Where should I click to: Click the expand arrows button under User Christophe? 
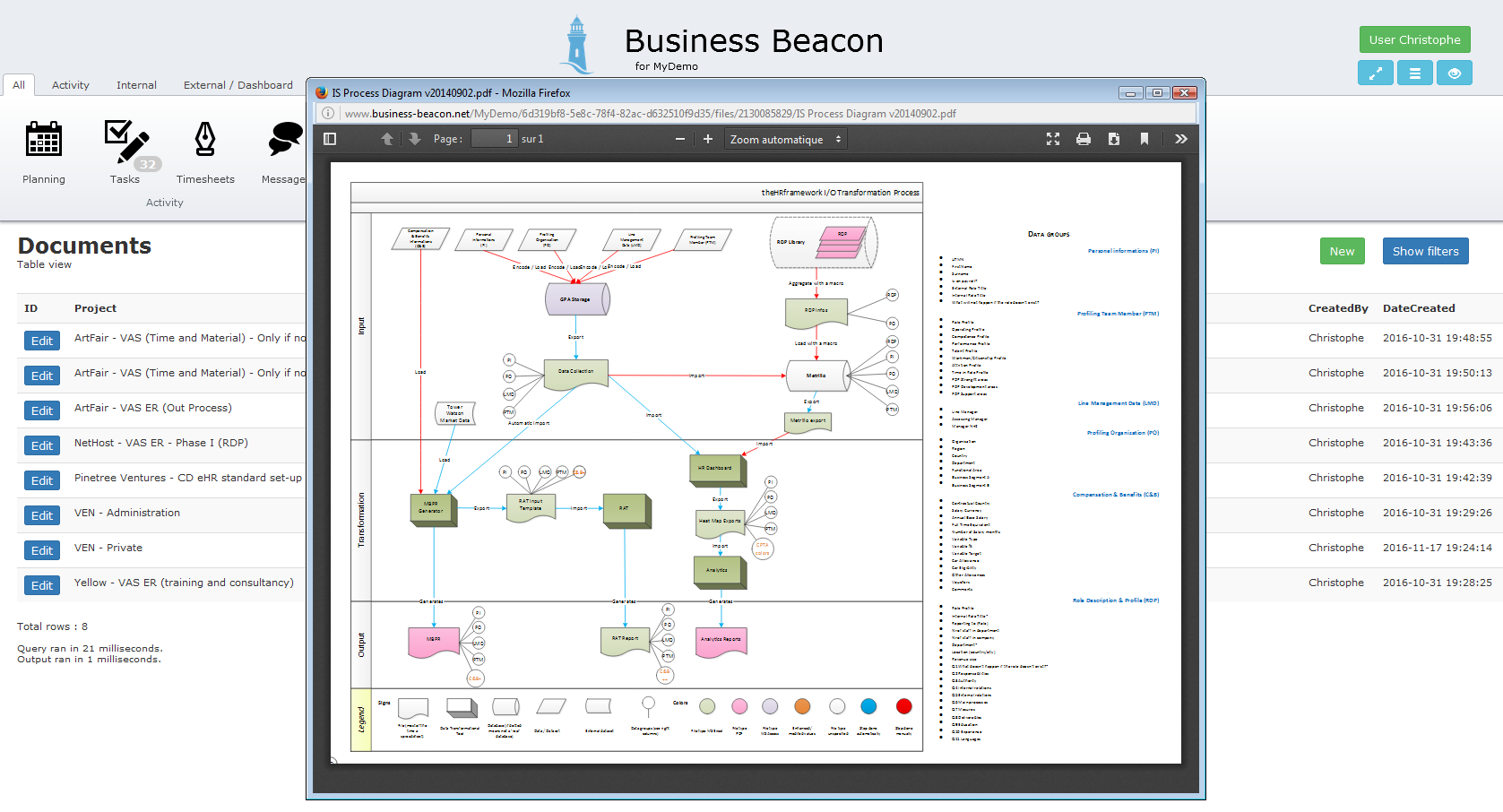tap(1376, 73)
